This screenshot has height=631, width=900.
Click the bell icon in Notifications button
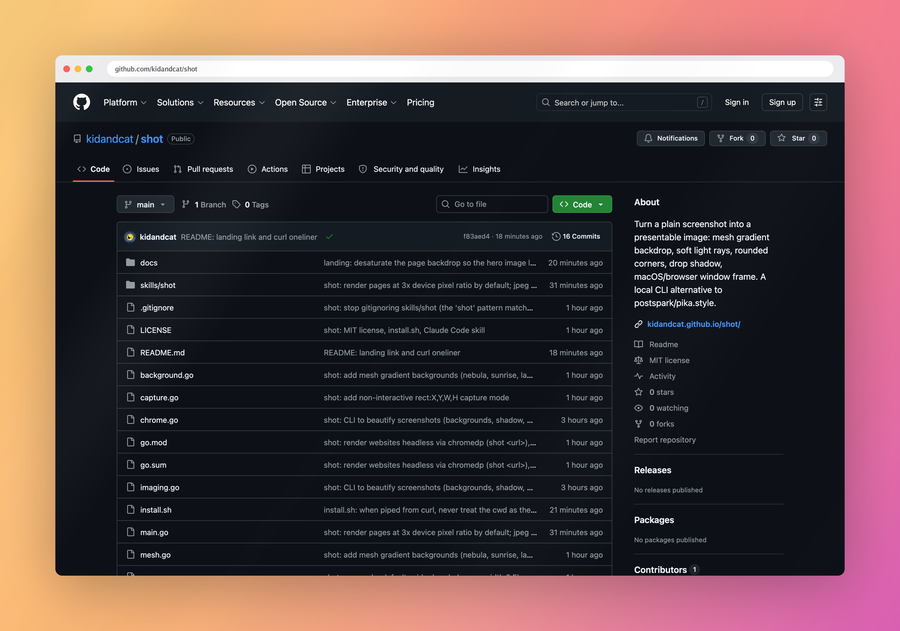(648, 138)
